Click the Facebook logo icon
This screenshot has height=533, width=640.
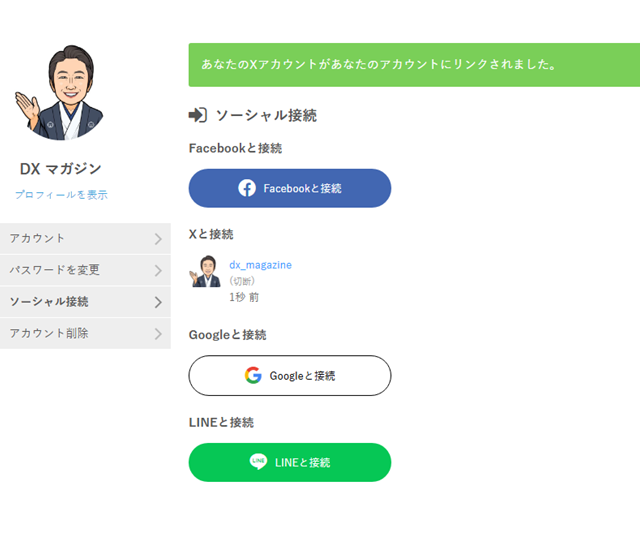247,188
